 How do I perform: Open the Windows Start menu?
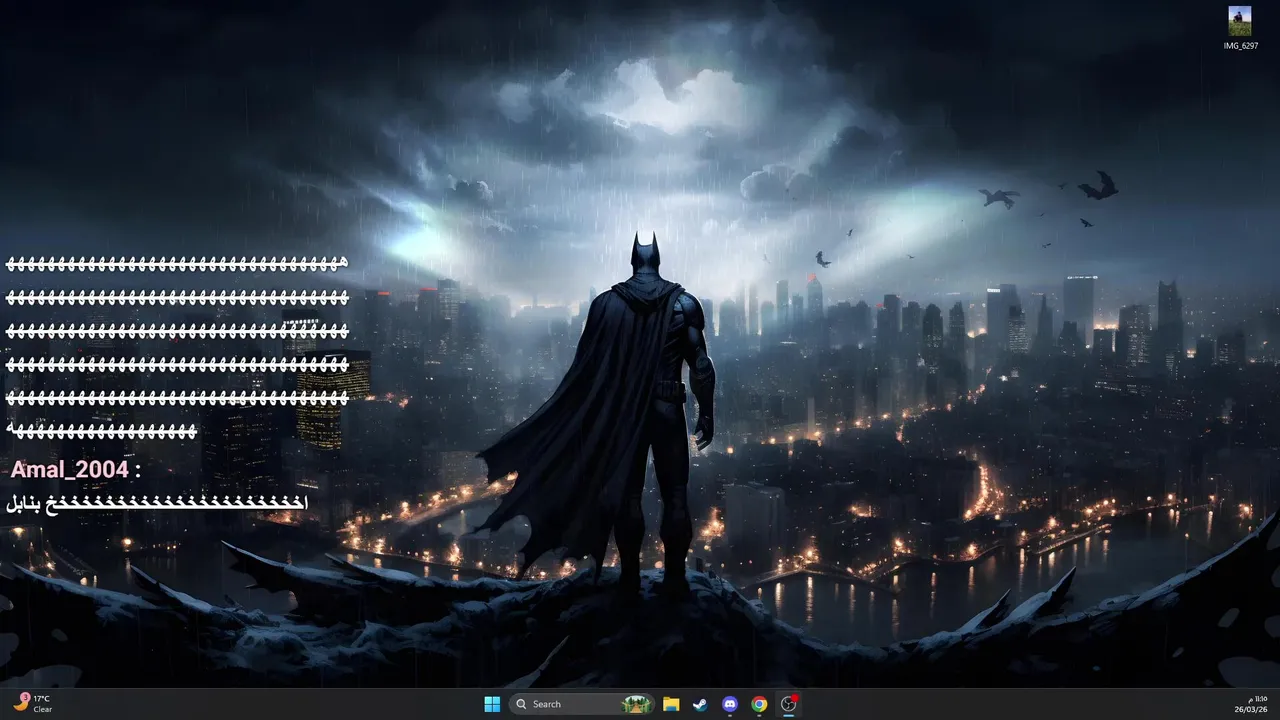coord(492,704)
